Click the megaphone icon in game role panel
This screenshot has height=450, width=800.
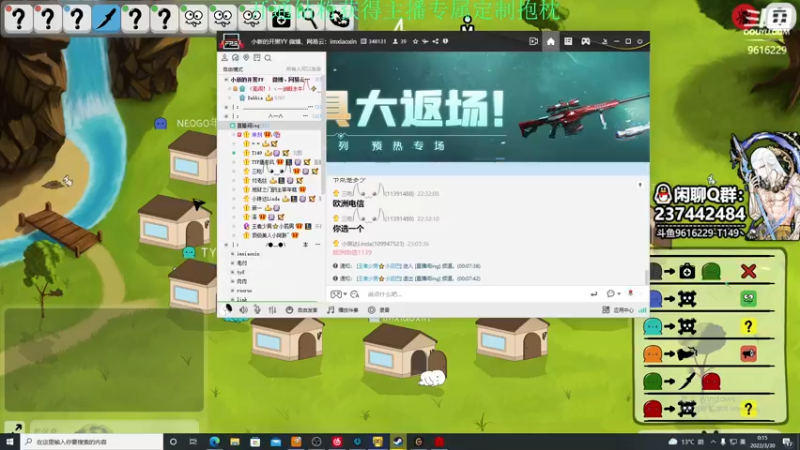pyautogui.click(x=748, y=354)
